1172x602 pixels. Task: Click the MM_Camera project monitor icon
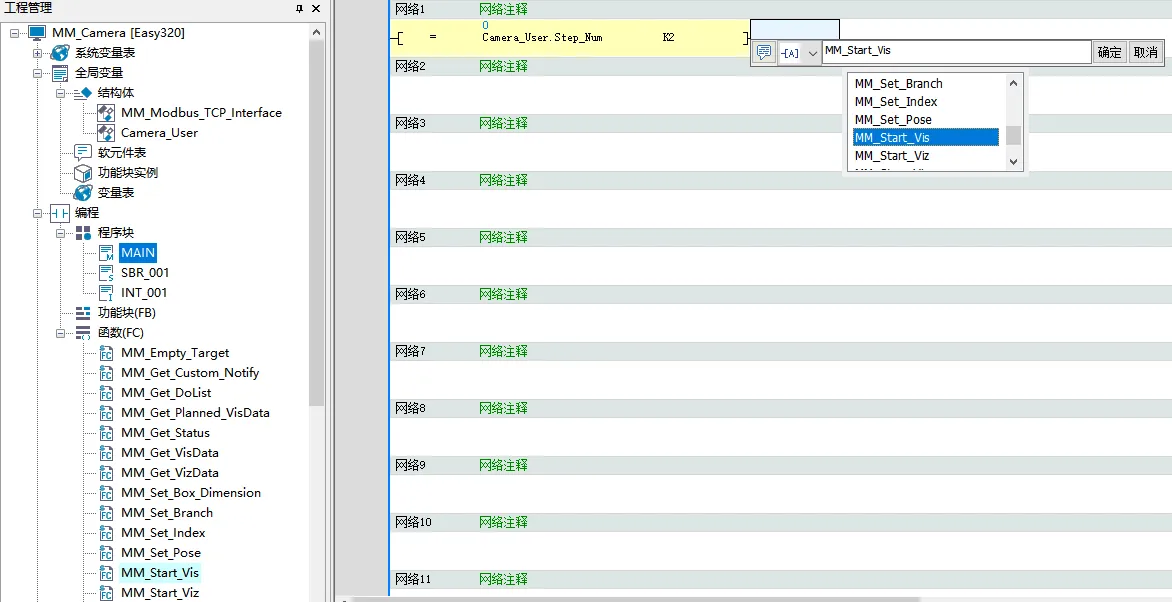37,33
